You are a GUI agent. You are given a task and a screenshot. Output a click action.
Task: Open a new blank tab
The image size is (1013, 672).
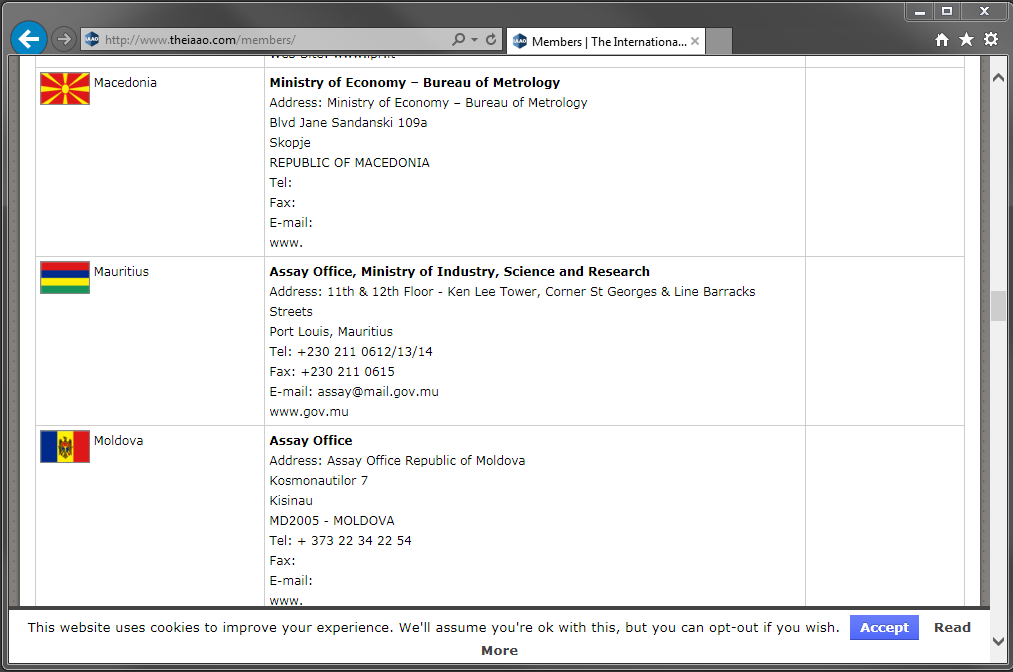tap(719, 41)
